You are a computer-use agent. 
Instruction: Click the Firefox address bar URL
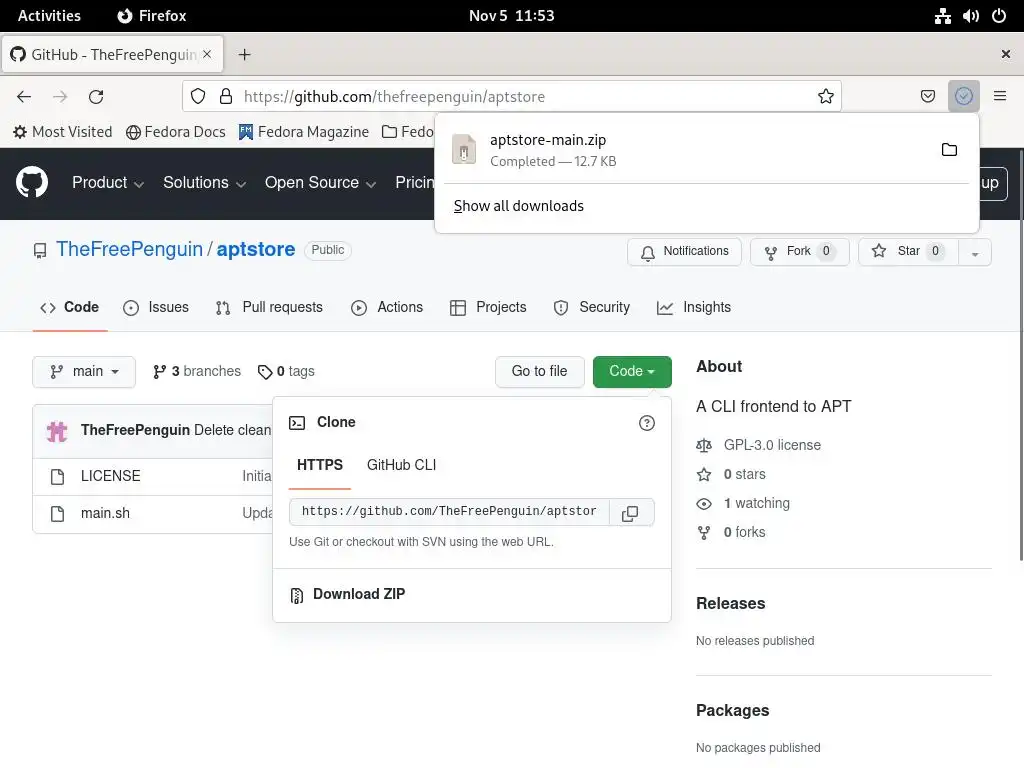coord(394,97)
